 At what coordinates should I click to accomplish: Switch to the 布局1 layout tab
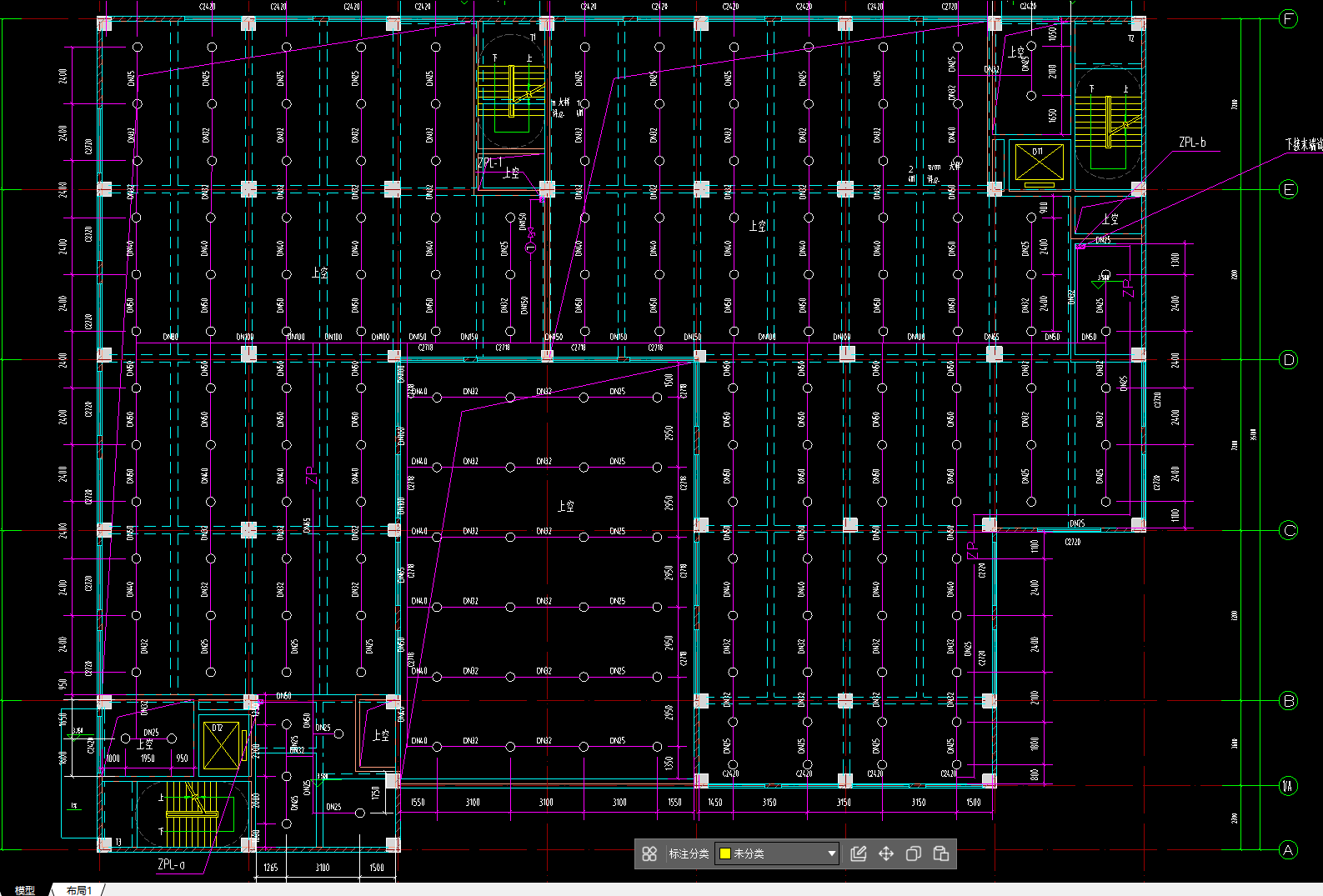(79, 890)
